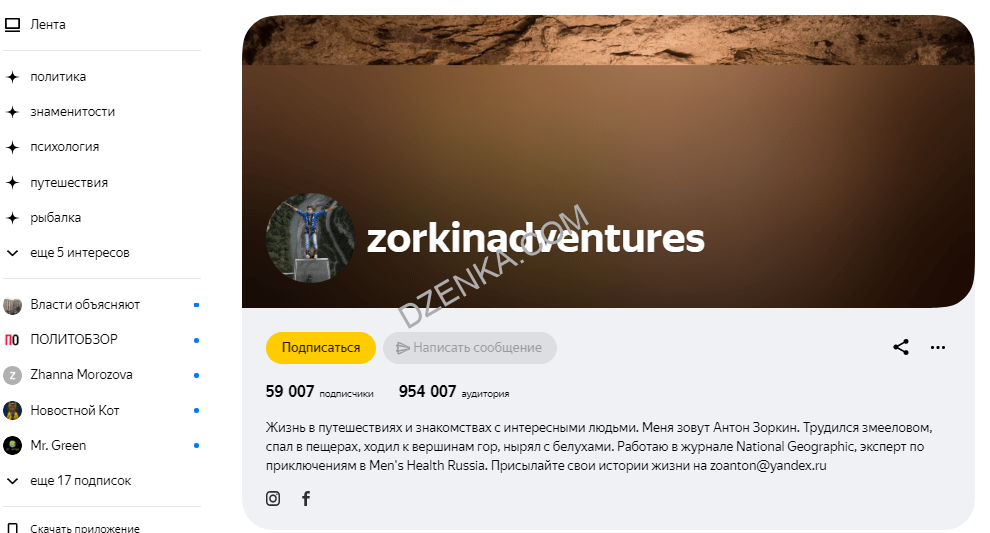Click the Лента feed icon
The width and height of the screenshot is (990, 533).
[x=13, y=25]
